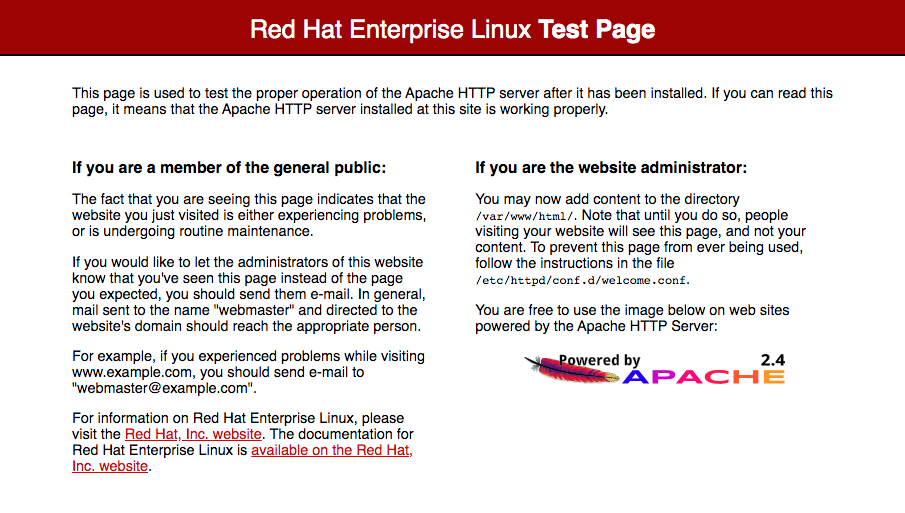
Task: Click the "Test Page" bold header text
Action: coord(596,29)
